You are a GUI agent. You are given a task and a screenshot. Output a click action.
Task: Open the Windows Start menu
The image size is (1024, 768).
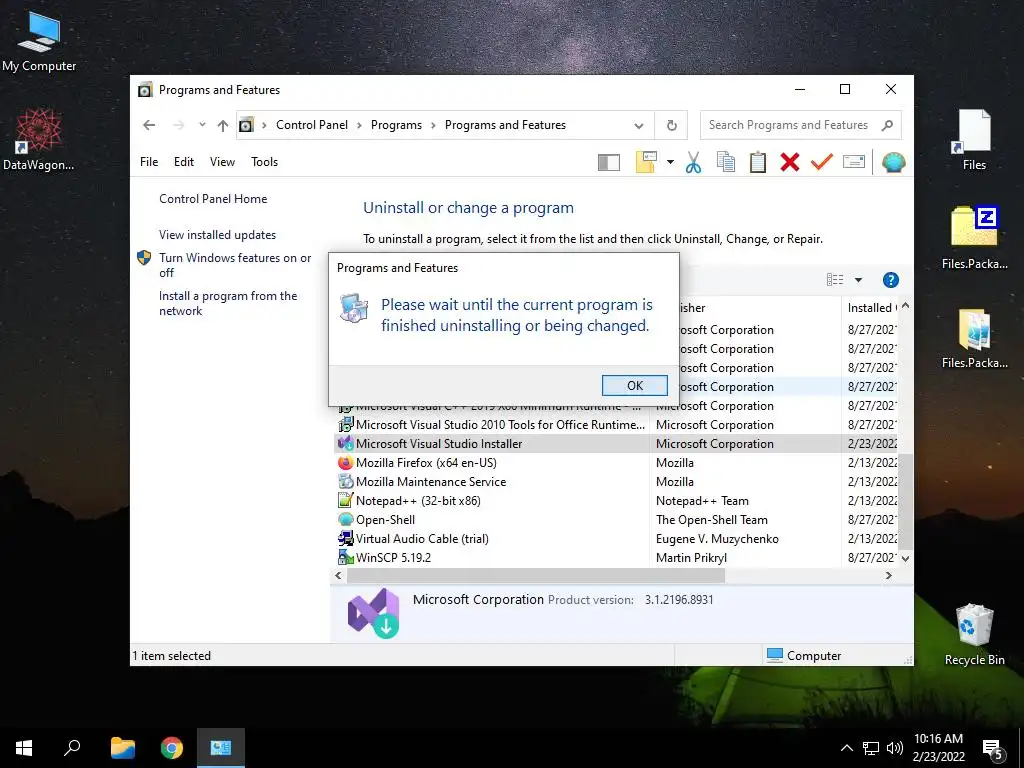click(x=24, y=748)
